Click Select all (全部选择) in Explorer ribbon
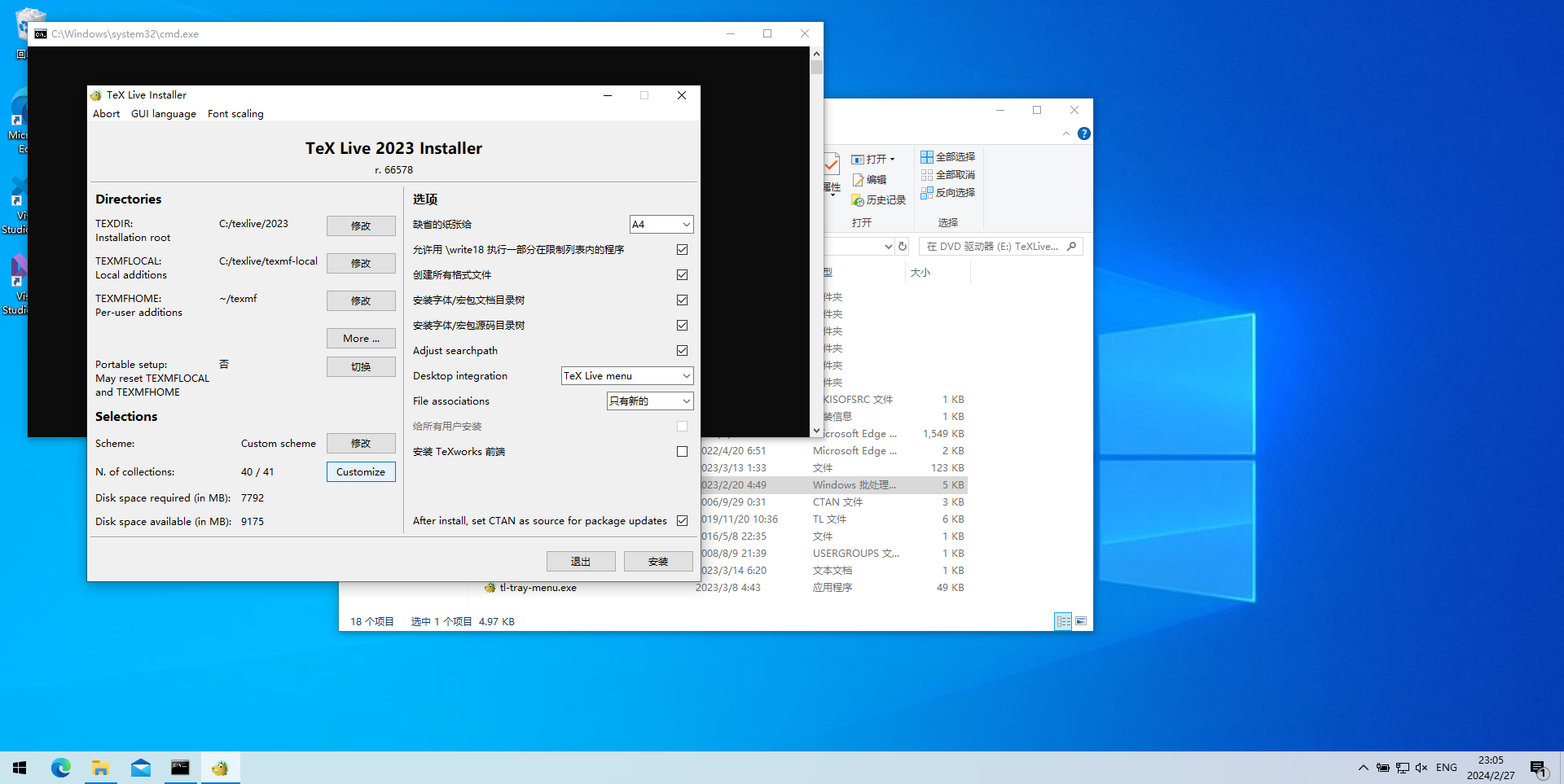Viewport: 1564px width, 784px height. click(947, 157)
